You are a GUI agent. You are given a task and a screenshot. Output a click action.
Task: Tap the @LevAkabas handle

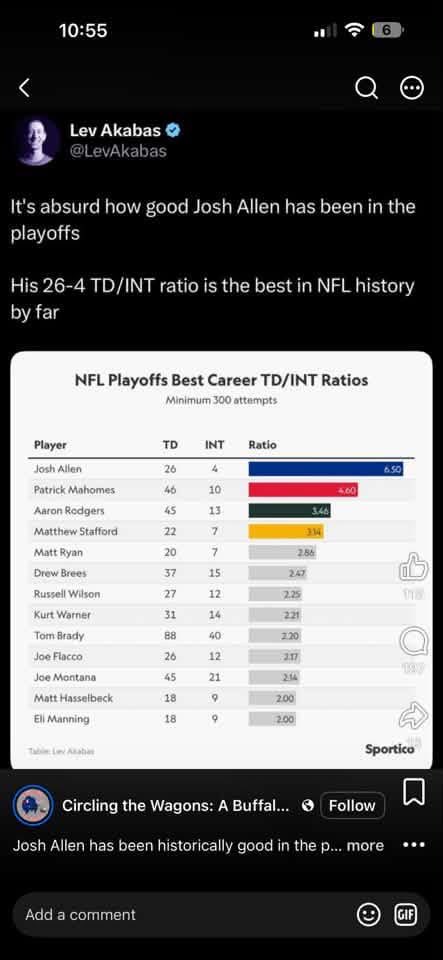pyautogui.click(x=119, y=151)
